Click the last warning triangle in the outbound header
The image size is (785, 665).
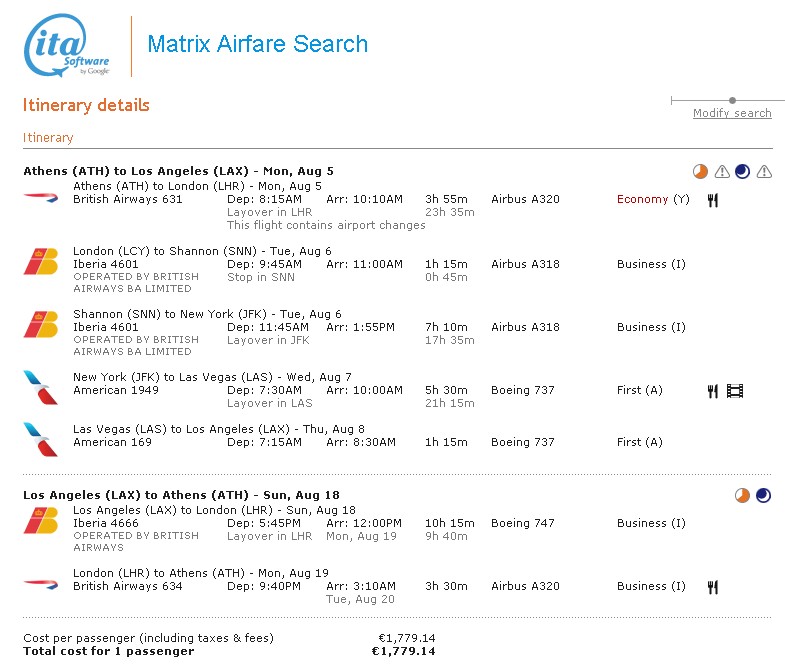pyautogui.click(x=764, y=172)
